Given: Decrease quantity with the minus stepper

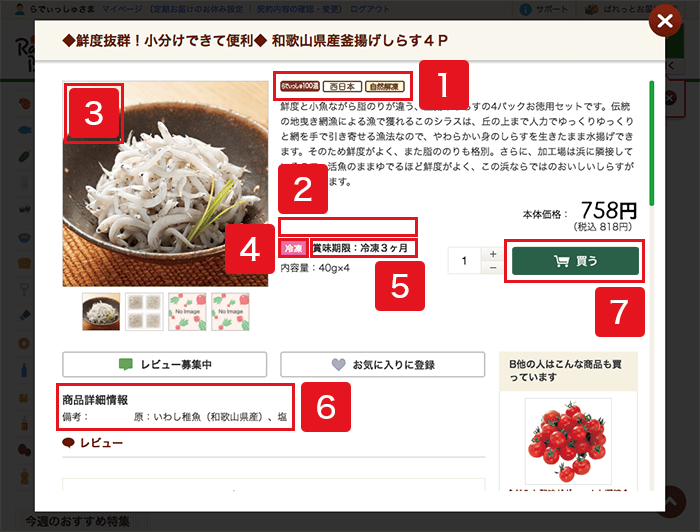Looking at the screenshot, I should pyautogui.click(x=492, y=267).
